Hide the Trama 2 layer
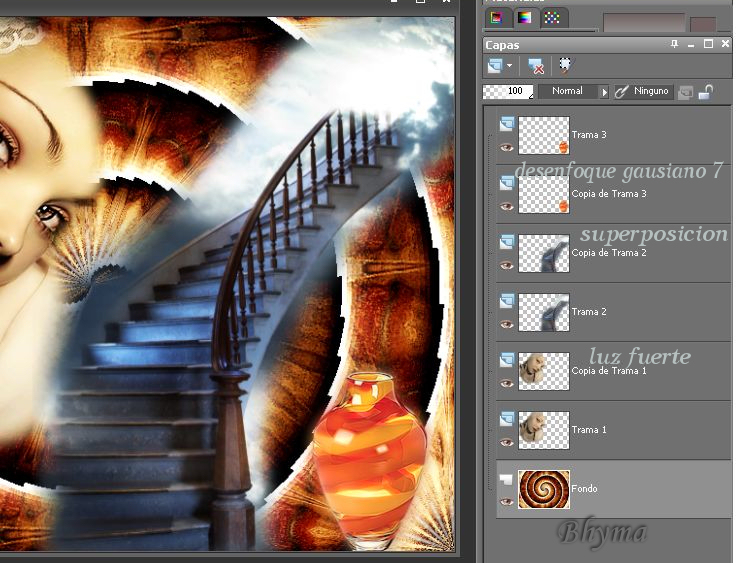 pos(506,324)
